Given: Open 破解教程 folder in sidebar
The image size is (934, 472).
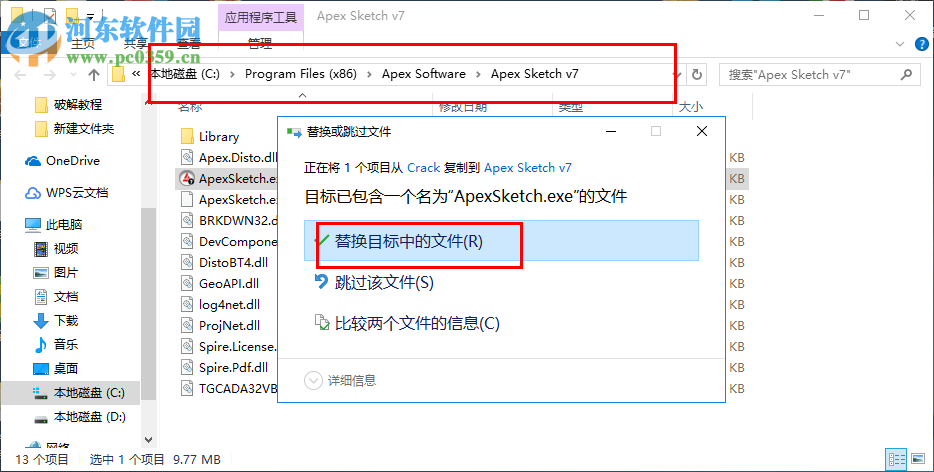Looking at the screenshot, I should tap(77, 105).
